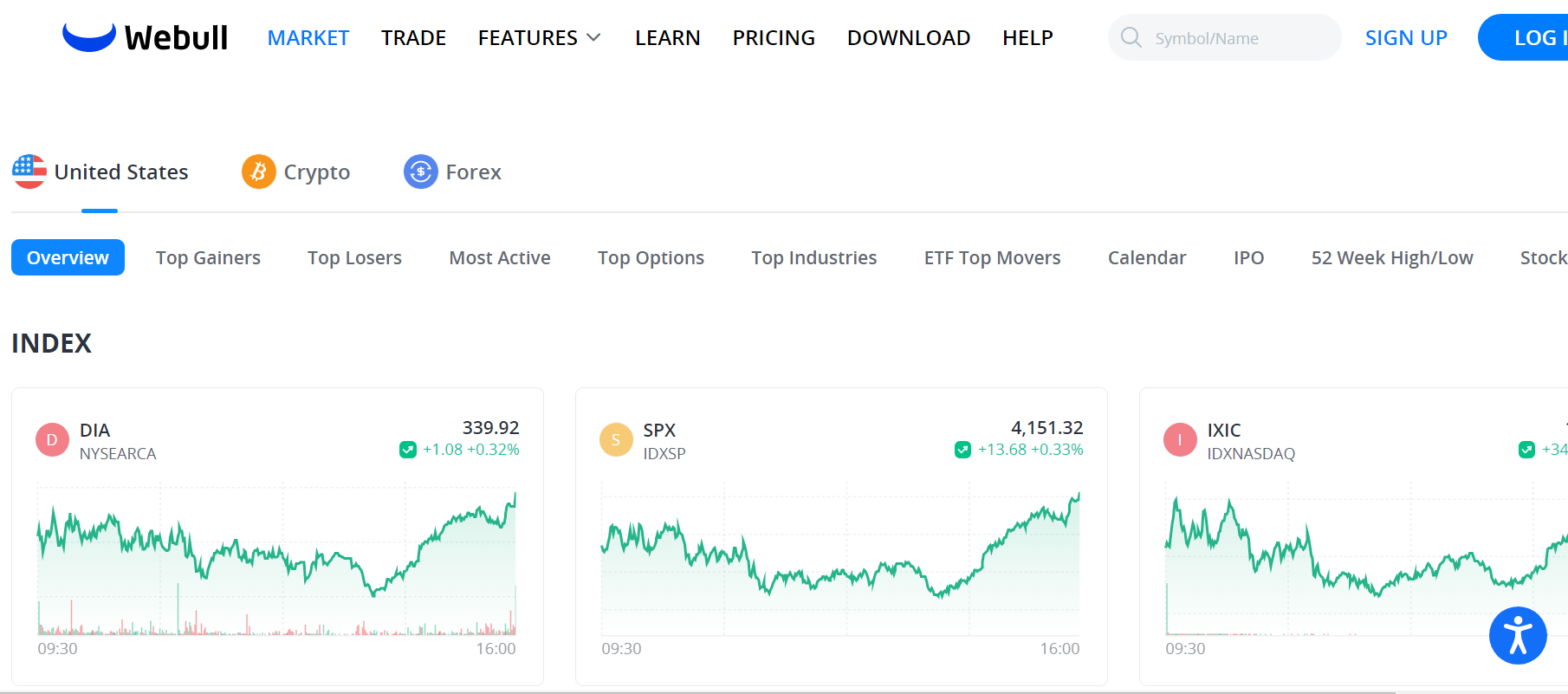Click the DIA round D icon
Screen dimensions: 1568x694
tap(52, 440)
